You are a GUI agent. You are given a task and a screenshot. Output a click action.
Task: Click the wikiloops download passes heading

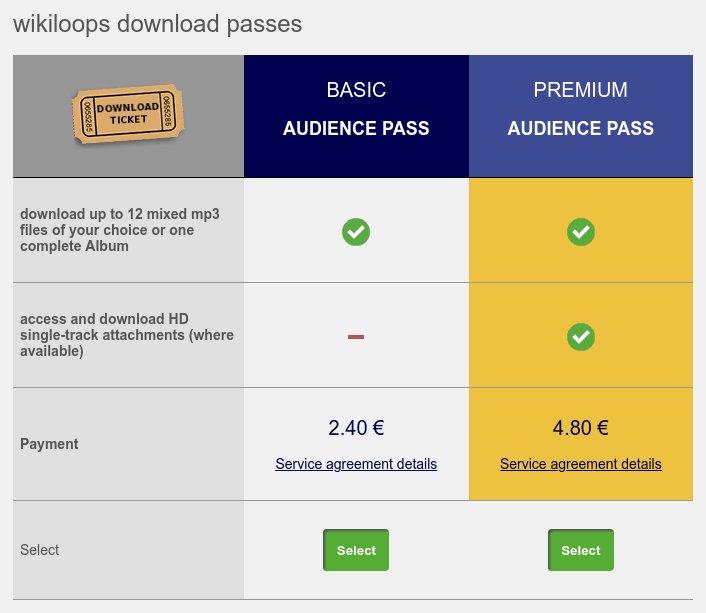coord(158,24)
